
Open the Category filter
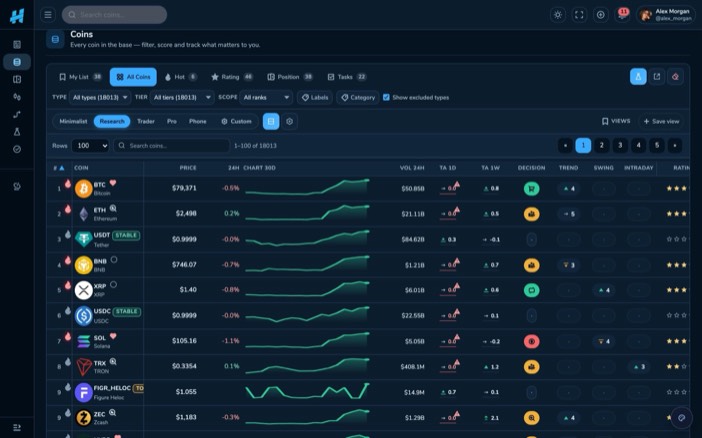pos(358,97)
